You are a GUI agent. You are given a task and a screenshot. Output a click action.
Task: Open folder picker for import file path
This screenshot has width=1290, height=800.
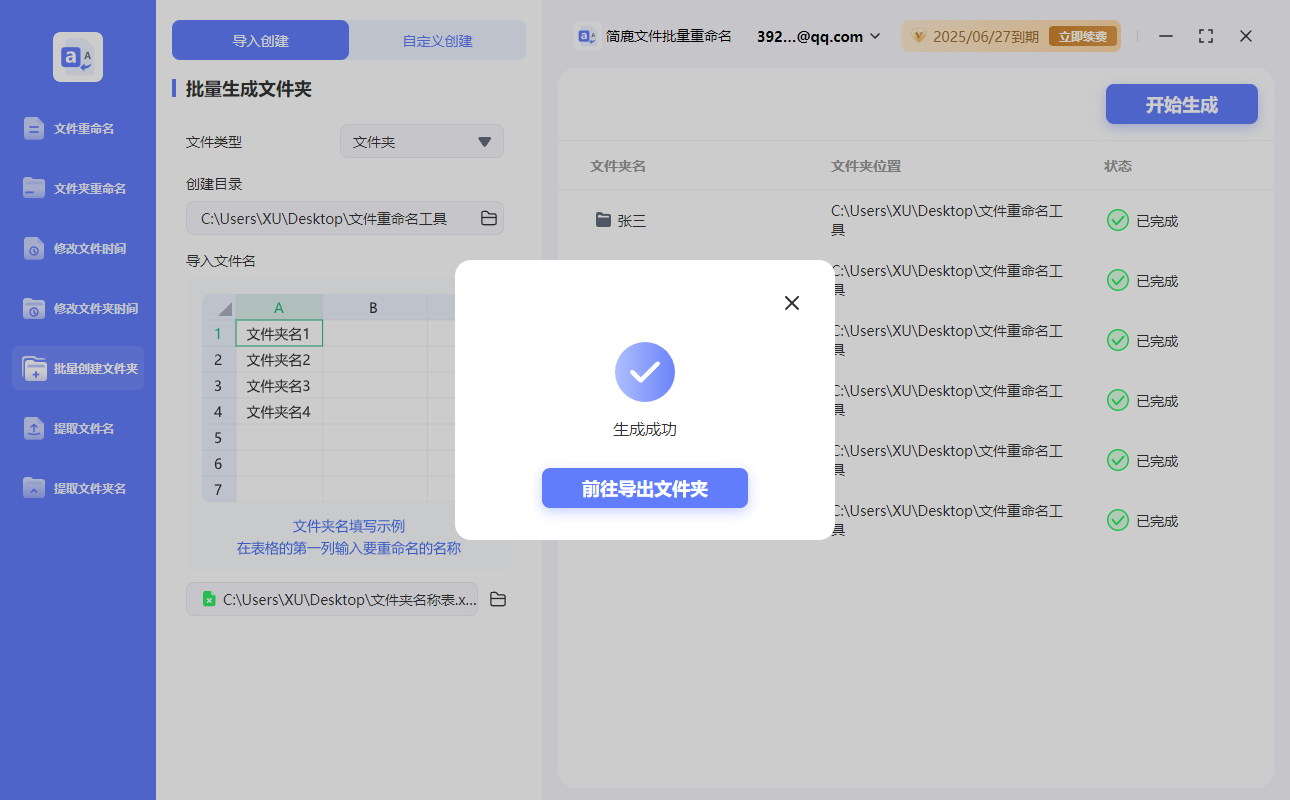pyautogui.click(x=498, y=599)
